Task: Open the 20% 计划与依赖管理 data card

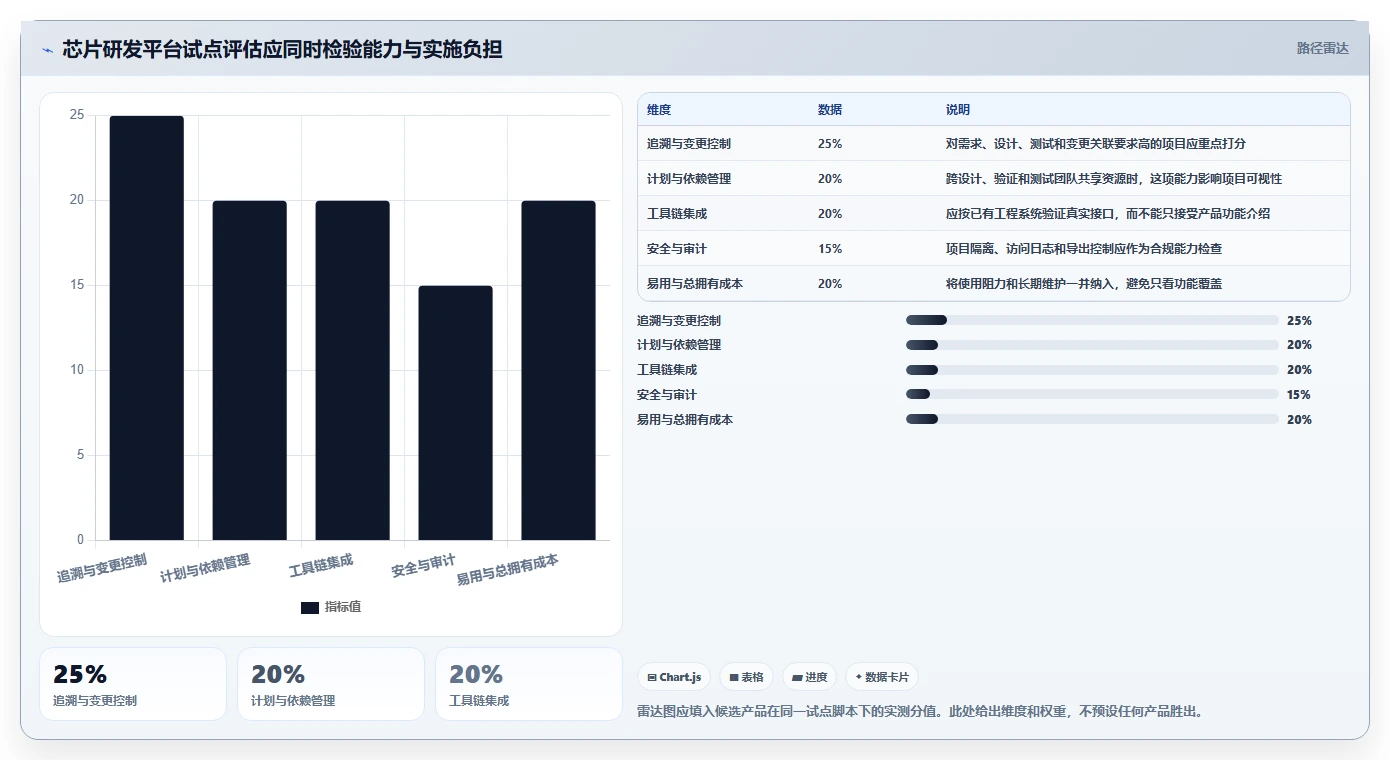Action: pyautogui.click(x=331, y=684)
